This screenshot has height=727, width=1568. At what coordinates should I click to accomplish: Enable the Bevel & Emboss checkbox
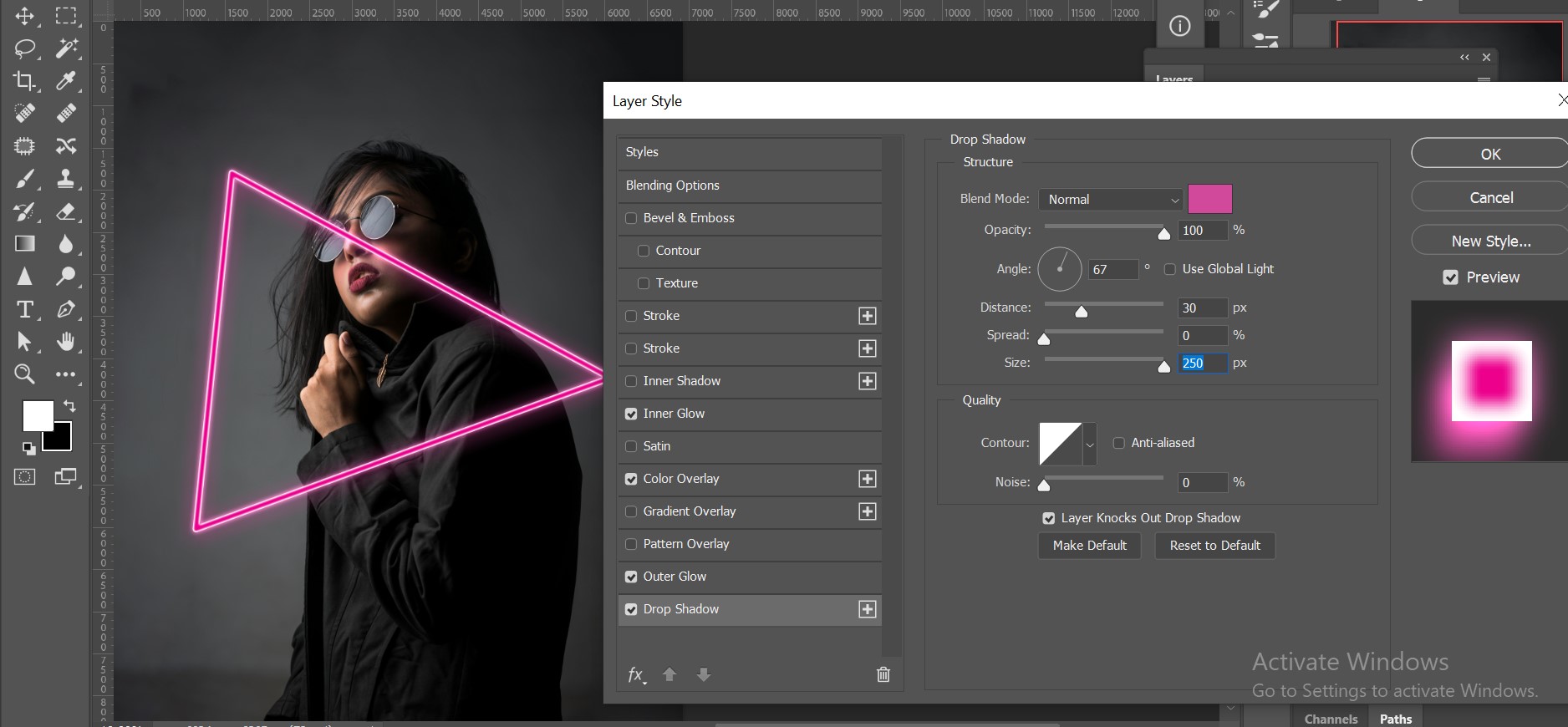631,218
